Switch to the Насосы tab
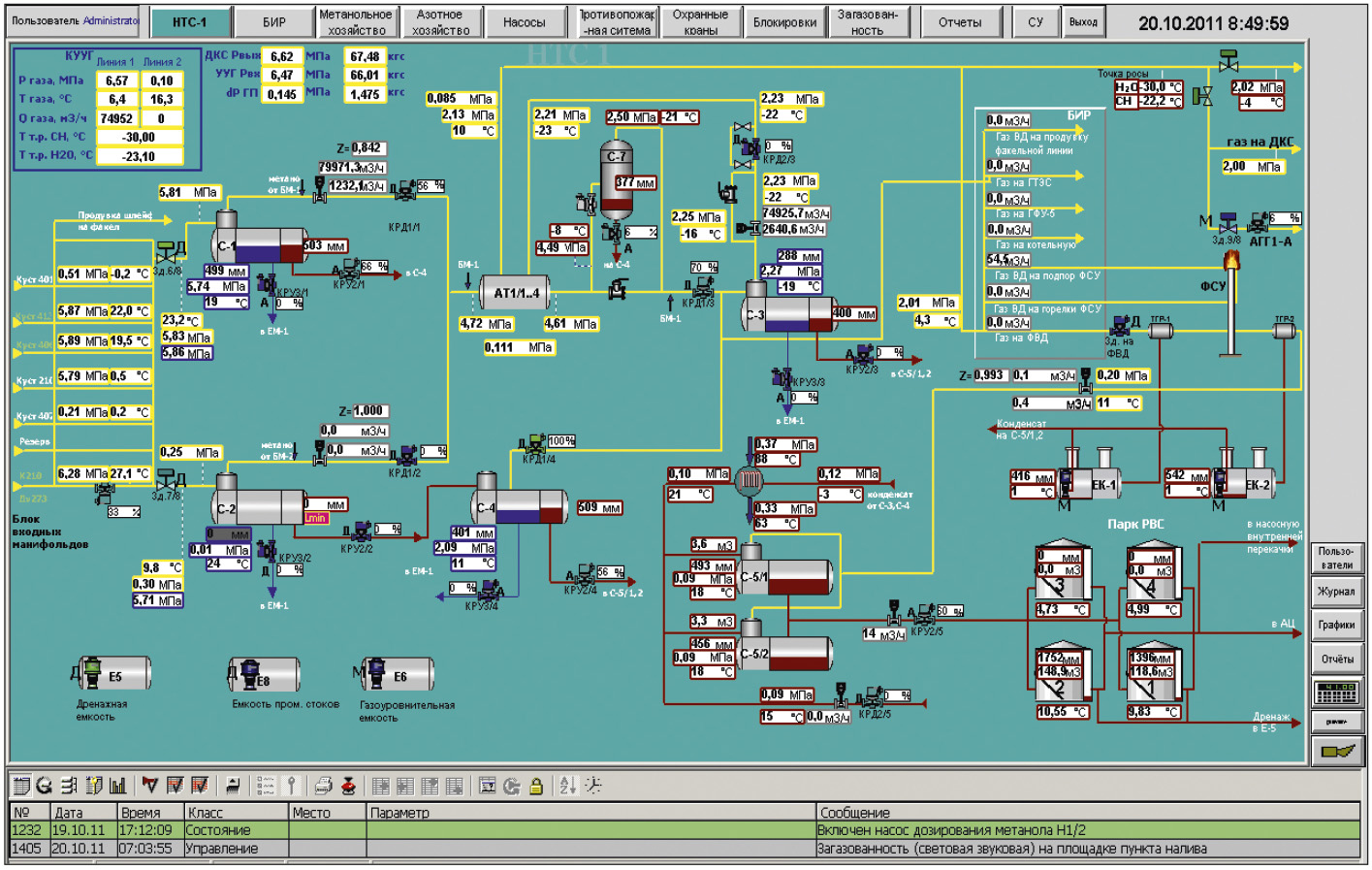The image size is (1372, 870). [x=524, y=21]
